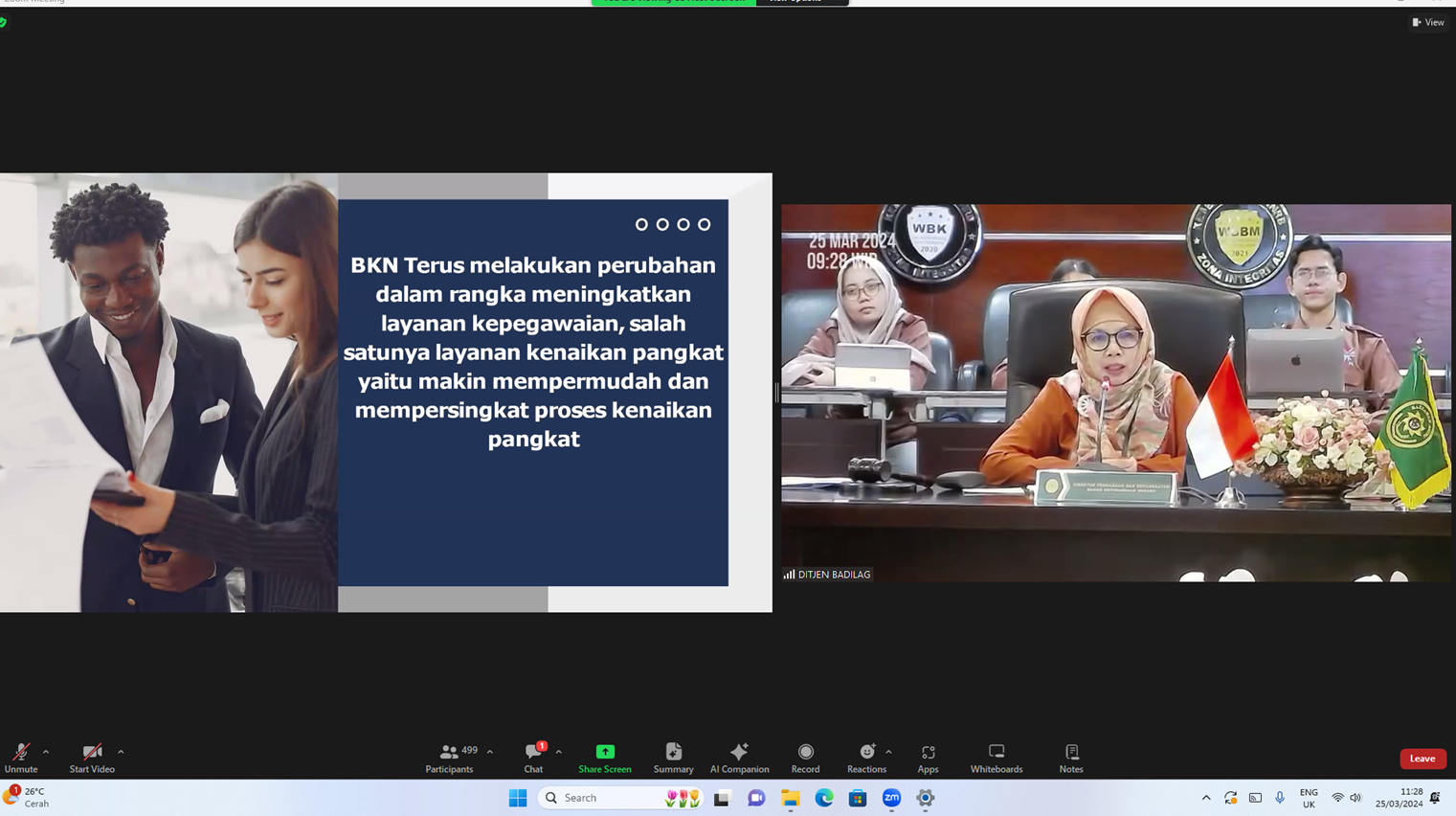Select the DITJEN BADILAG speaker video
Screen dimensions: 1456x816
click(x=1115, y=393)
